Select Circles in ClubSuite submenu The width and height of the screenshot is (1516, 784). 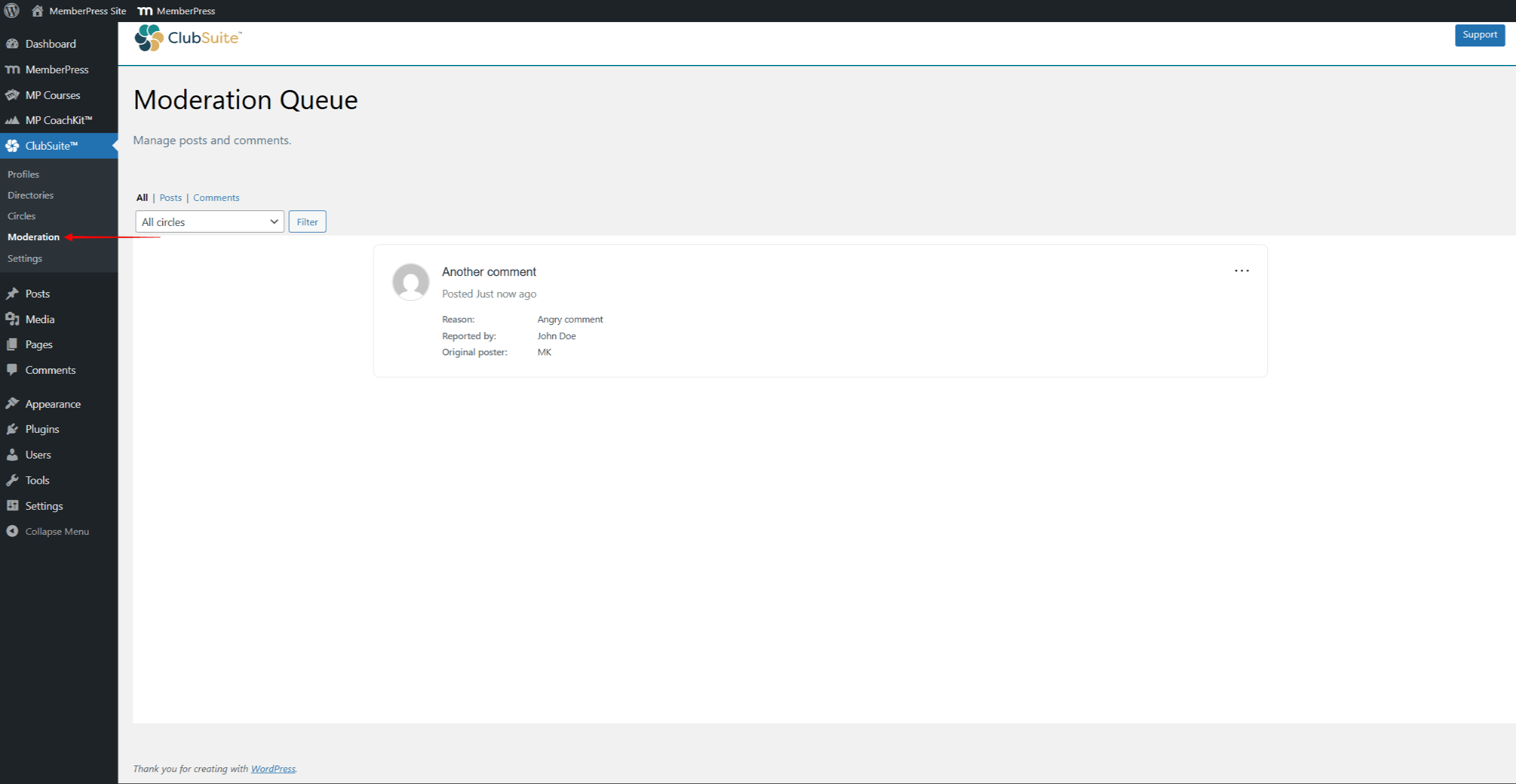click(21, 216)
